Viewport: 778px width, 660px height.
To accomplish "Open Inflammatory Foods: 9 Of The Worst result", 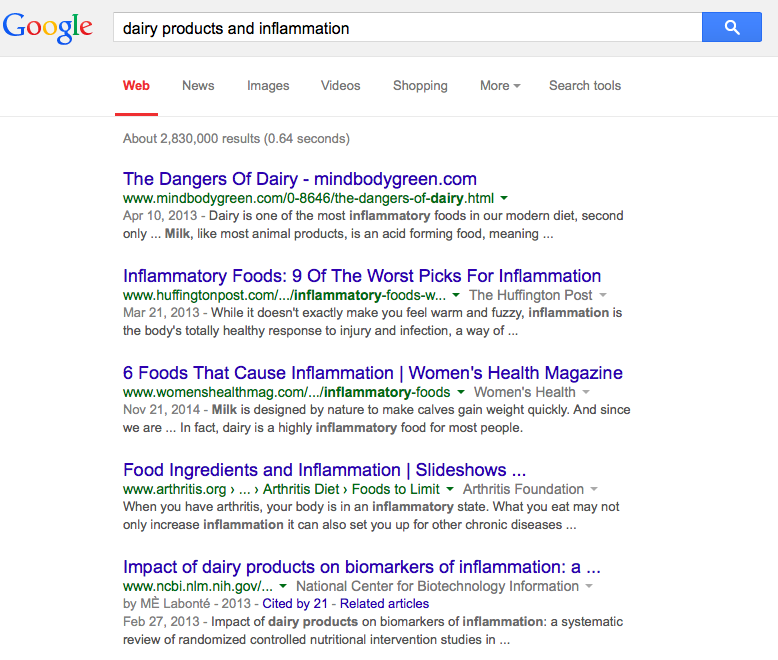I will tap(362, 275).
